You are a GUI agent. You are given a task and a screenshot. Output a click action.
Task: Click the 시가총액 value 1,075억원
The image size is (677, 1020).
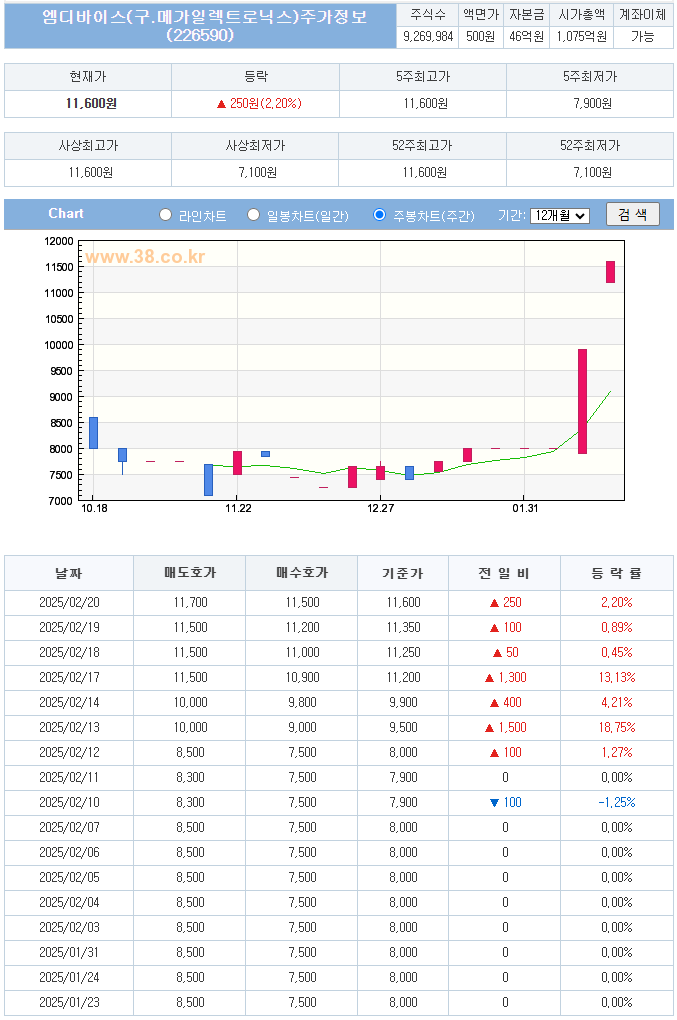pos(581,36)
